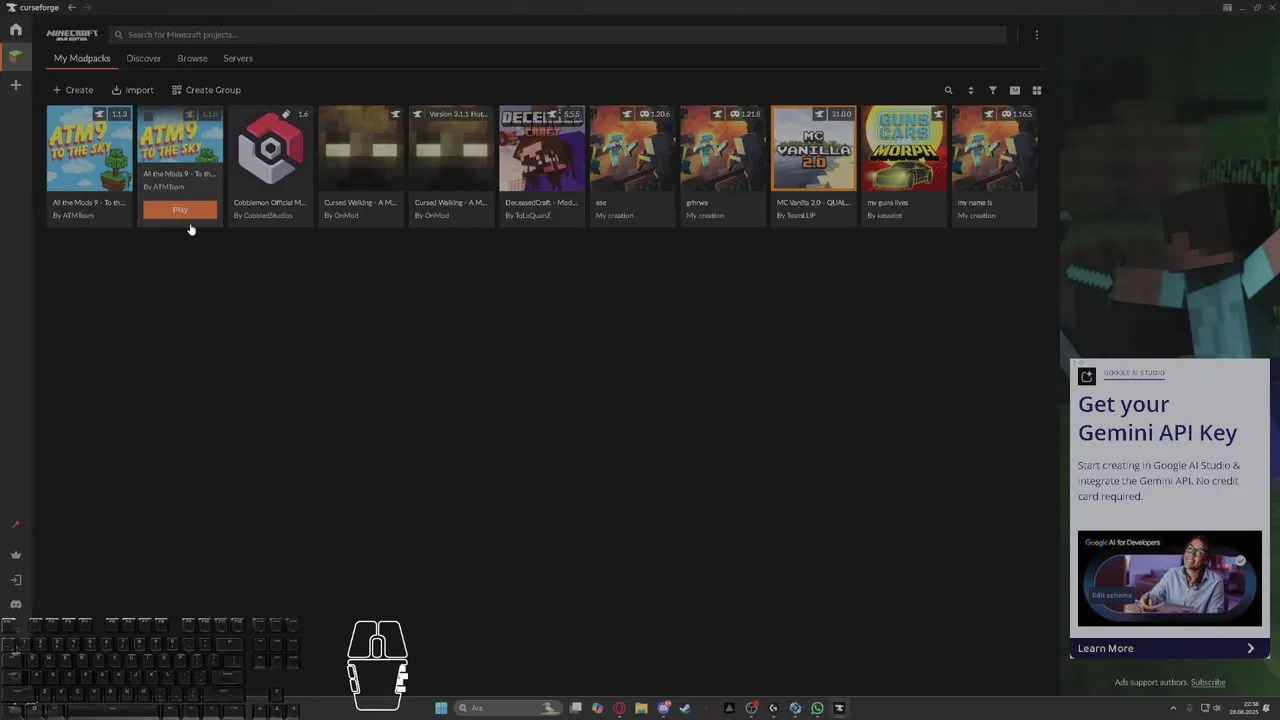
Task: Open the My Modpacks tab
Action: click(82, 58)
